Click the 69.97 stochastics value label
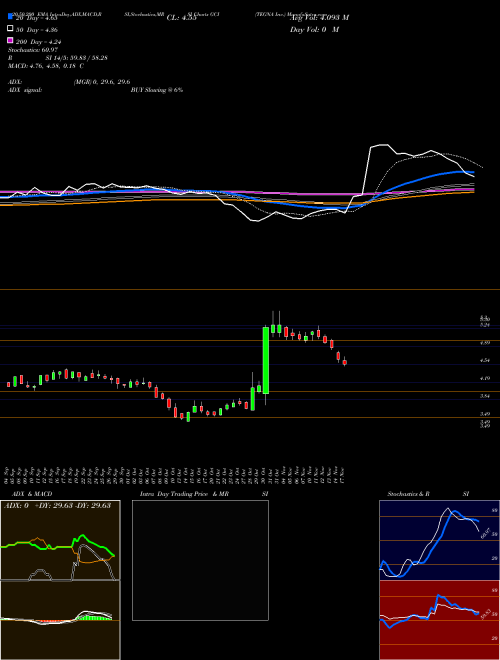Image resolution: width=500 pixels, height=660 pixels. [486, 534]
